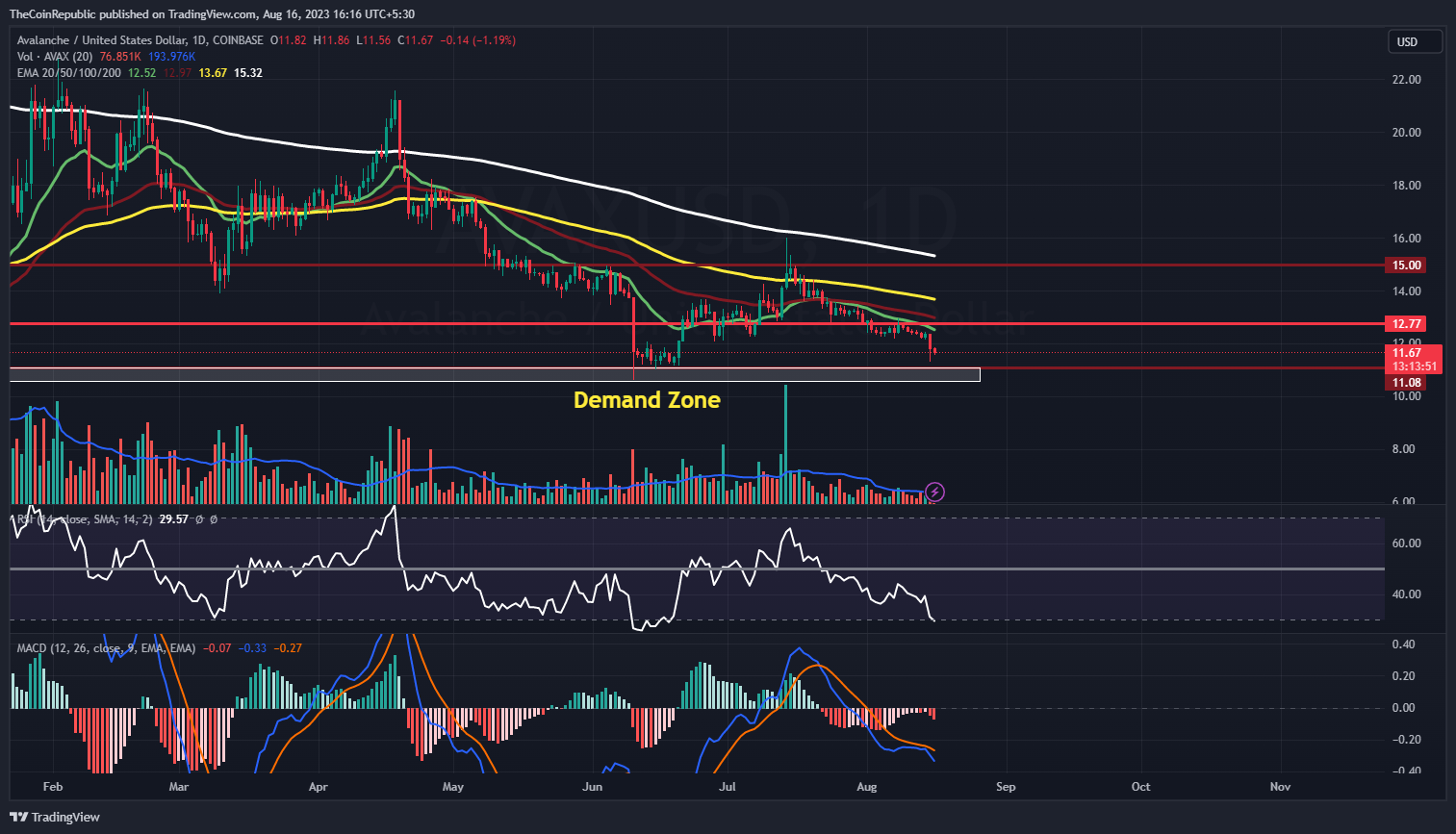The image size is (1456, 834).
Task: Click the yellow EMA value 13.67
Action: pyautogui.click(x=213, y=73)
